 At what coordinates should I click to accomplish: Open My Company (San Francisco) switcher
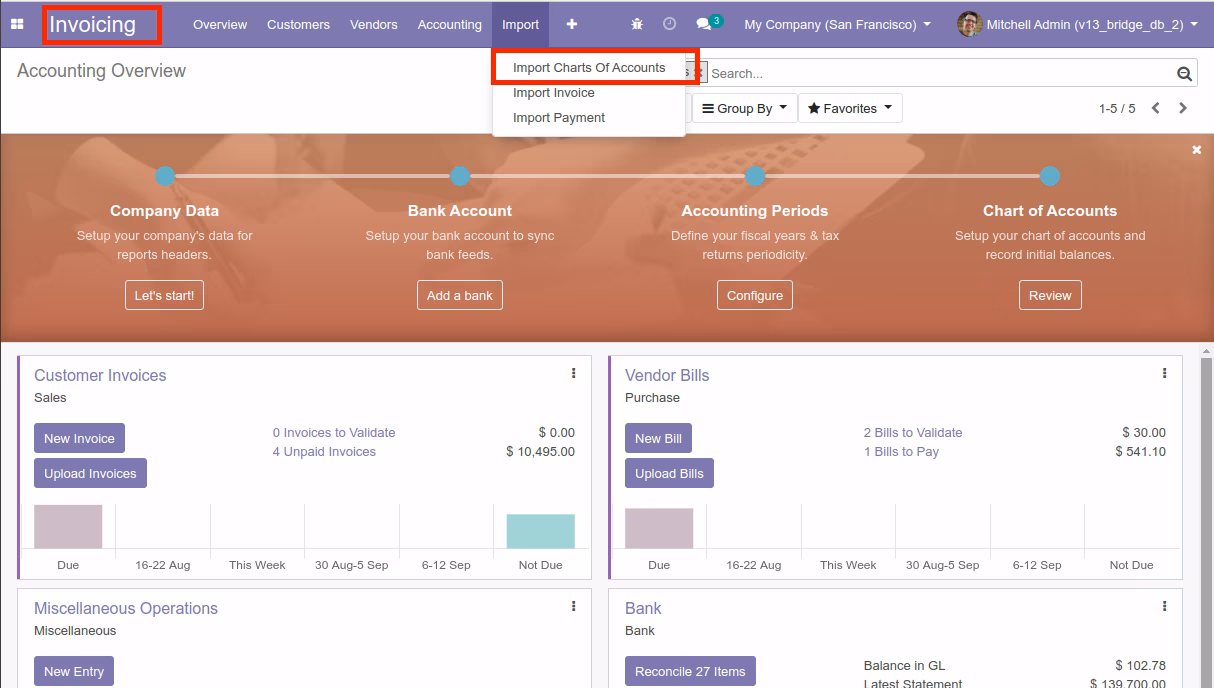coord(837,24)
